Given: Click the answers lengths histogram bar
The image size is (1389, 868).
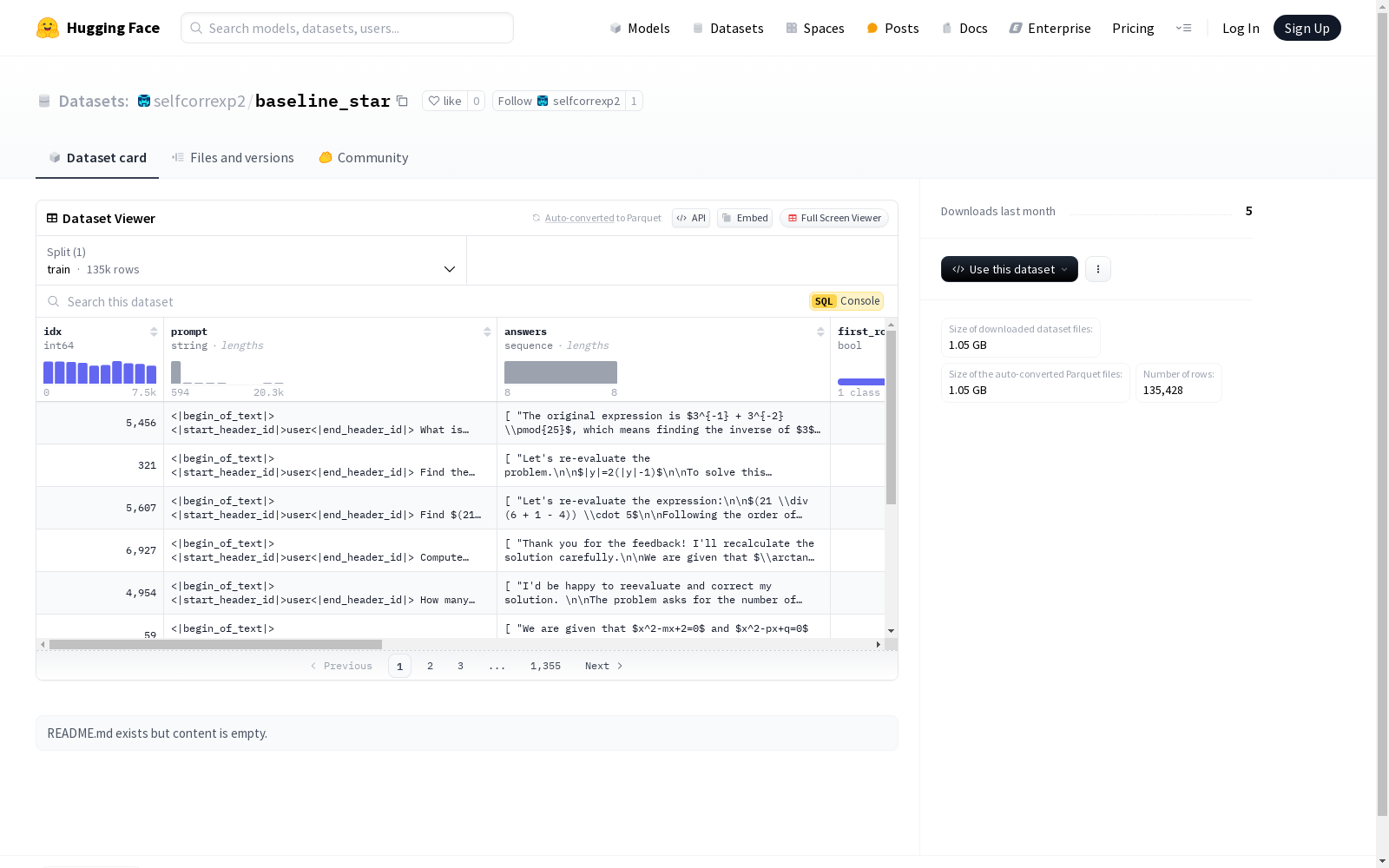Looking at the screenshot, I should pos(561,372).
